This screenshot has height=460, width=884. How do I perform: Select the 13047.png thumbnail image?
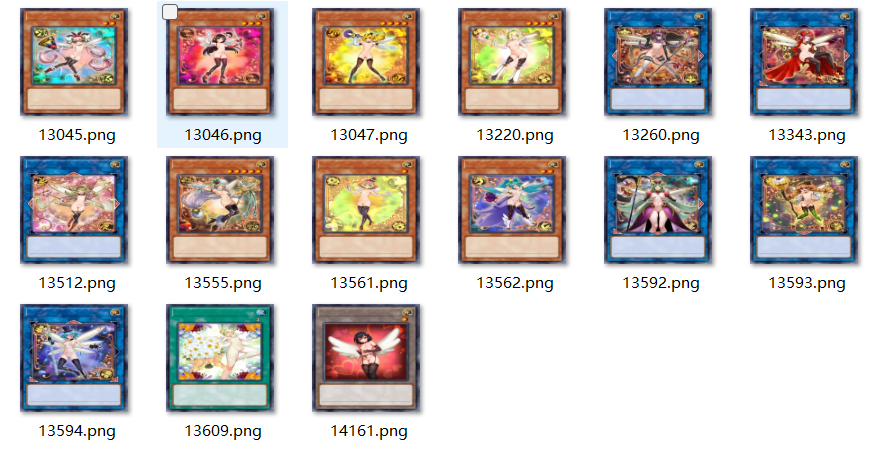(x=366, y=62)
